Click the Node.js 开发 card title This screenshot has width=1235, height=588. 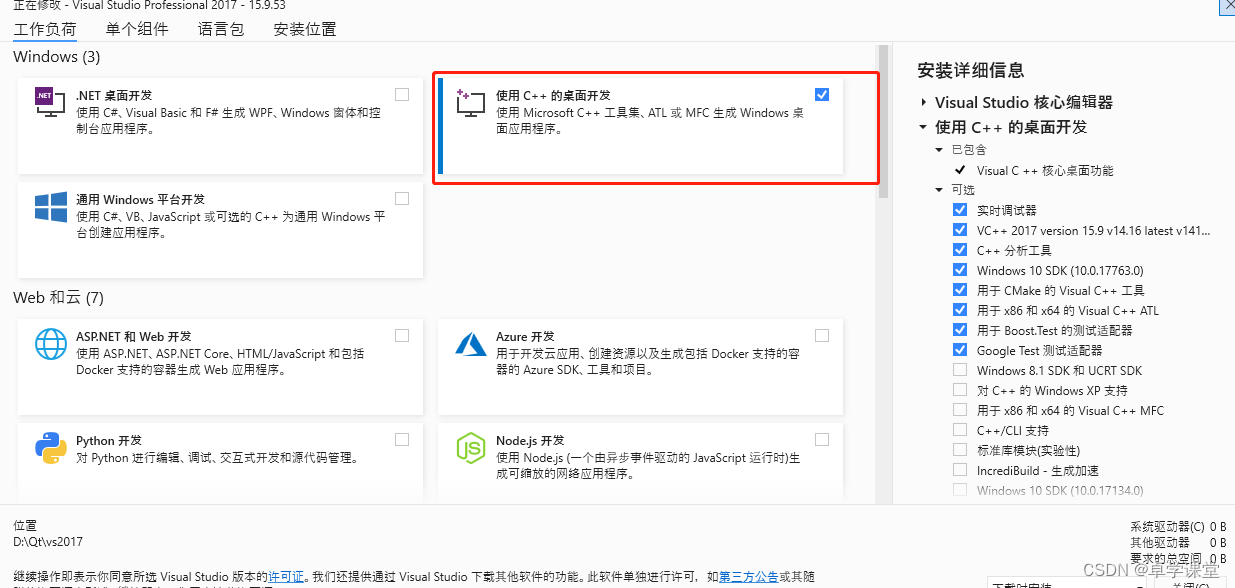pos(530,441)
